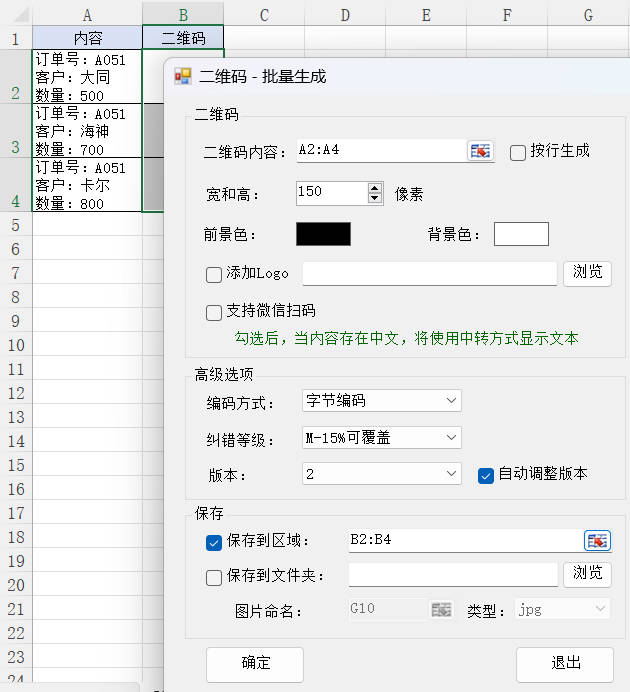Click range selector icon for 保存到区域
Screen dimensions: 630x692
pos(597,541)
